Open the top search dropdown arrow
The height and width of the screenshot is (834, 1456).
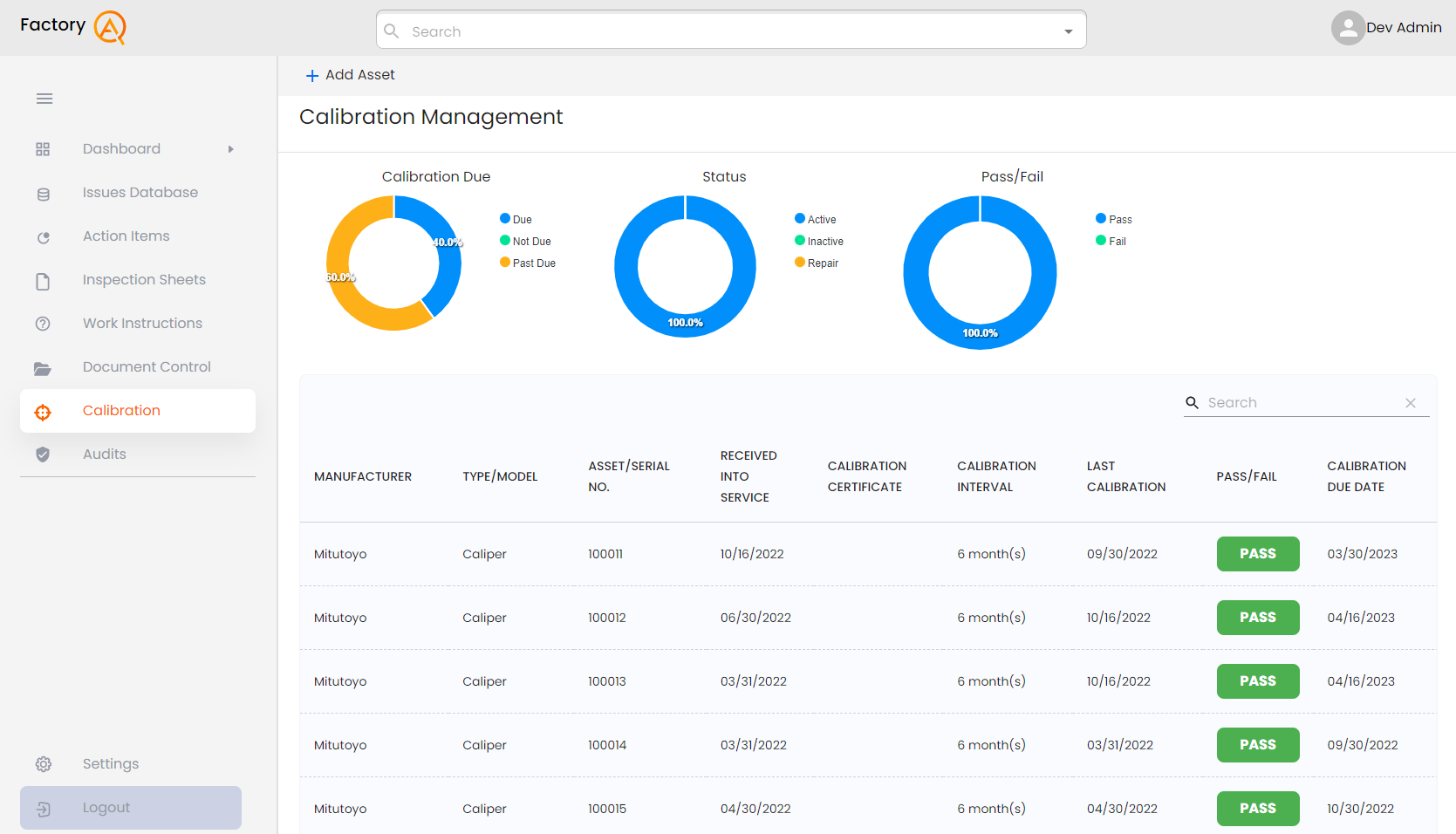click(1069, 31)
